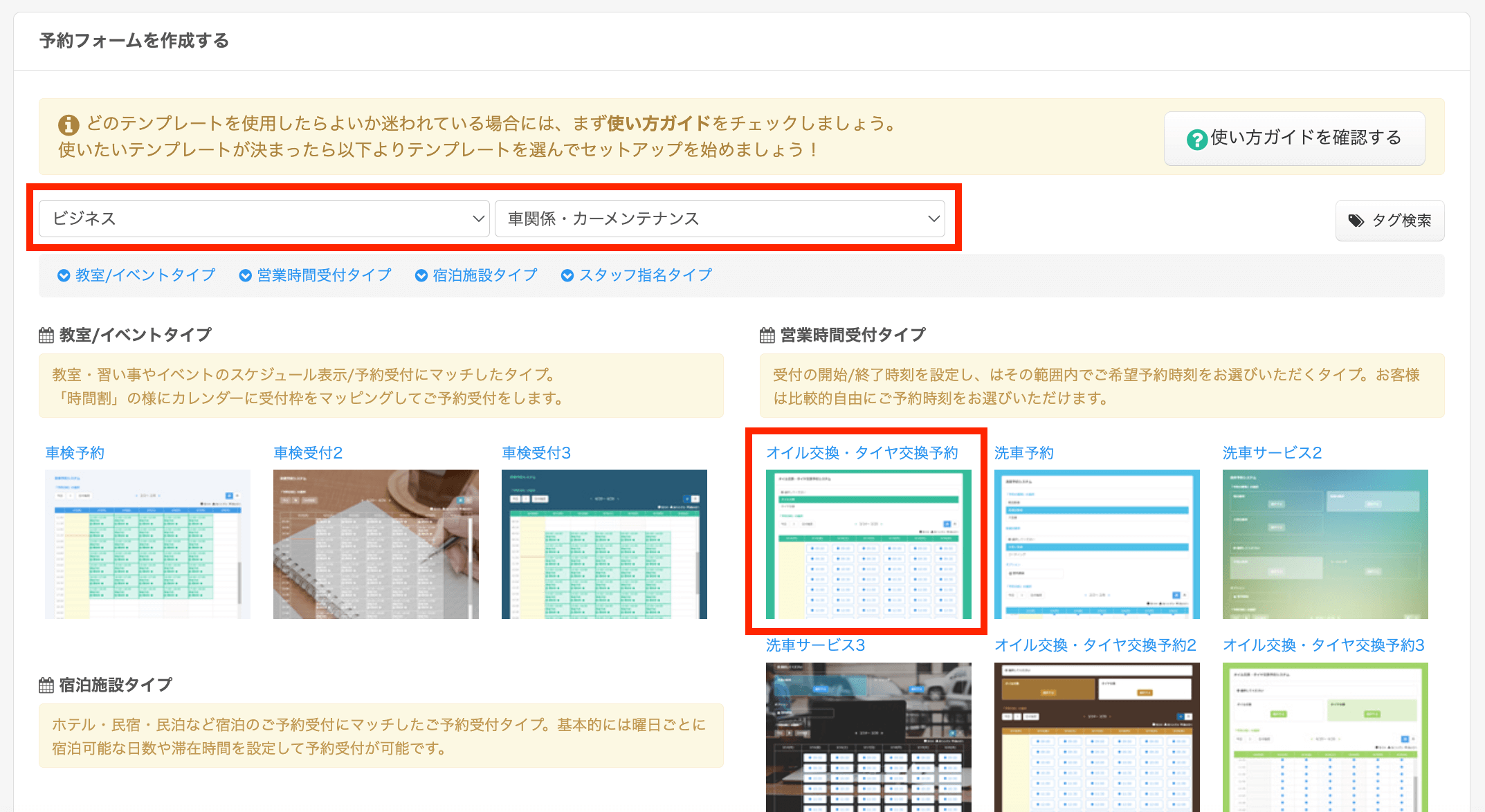This screenshot has width=1485, height=812.
Task: Choose the dark blue 車検受付3 thumbnail
Action: pos(604,544)
